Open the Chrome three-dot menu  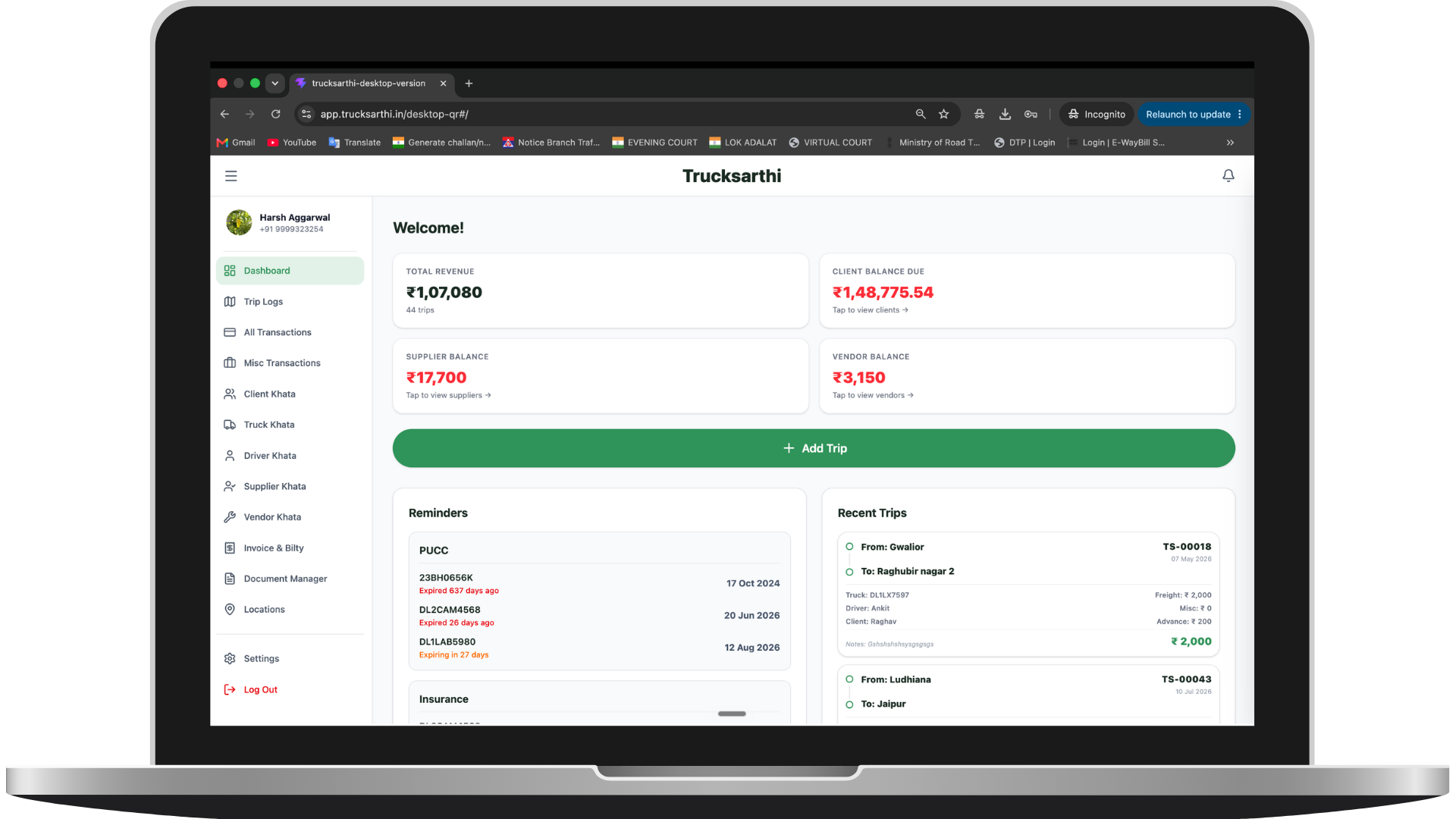[x=1240, y=115]
